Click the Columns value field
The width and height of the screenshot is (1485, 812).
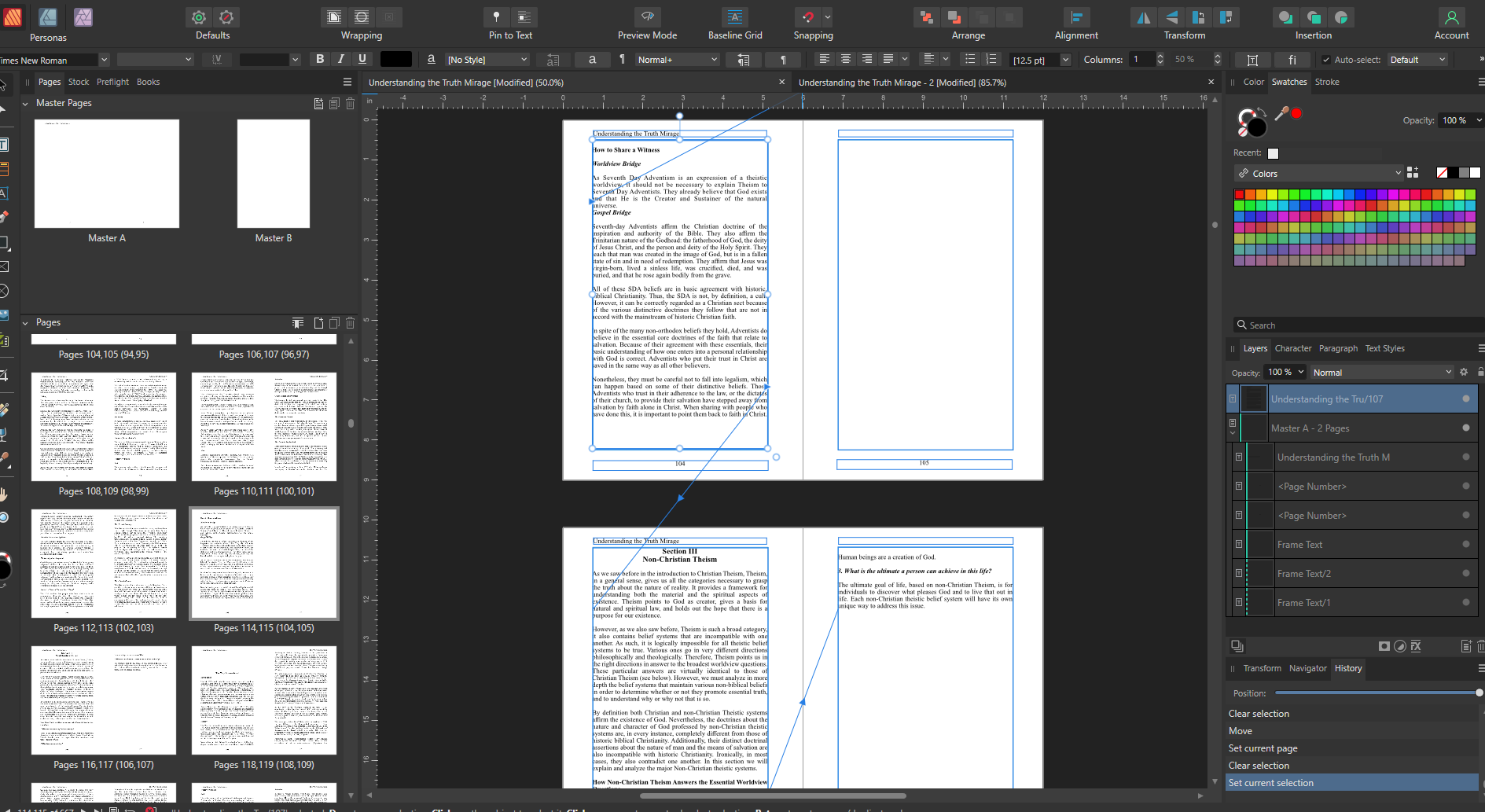(1141, 60)
